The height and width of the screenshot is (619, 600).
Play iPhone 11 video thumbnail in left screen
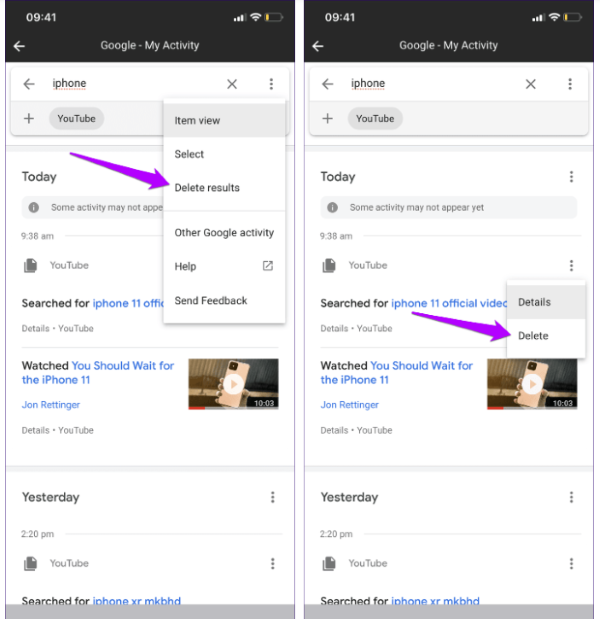233,384
